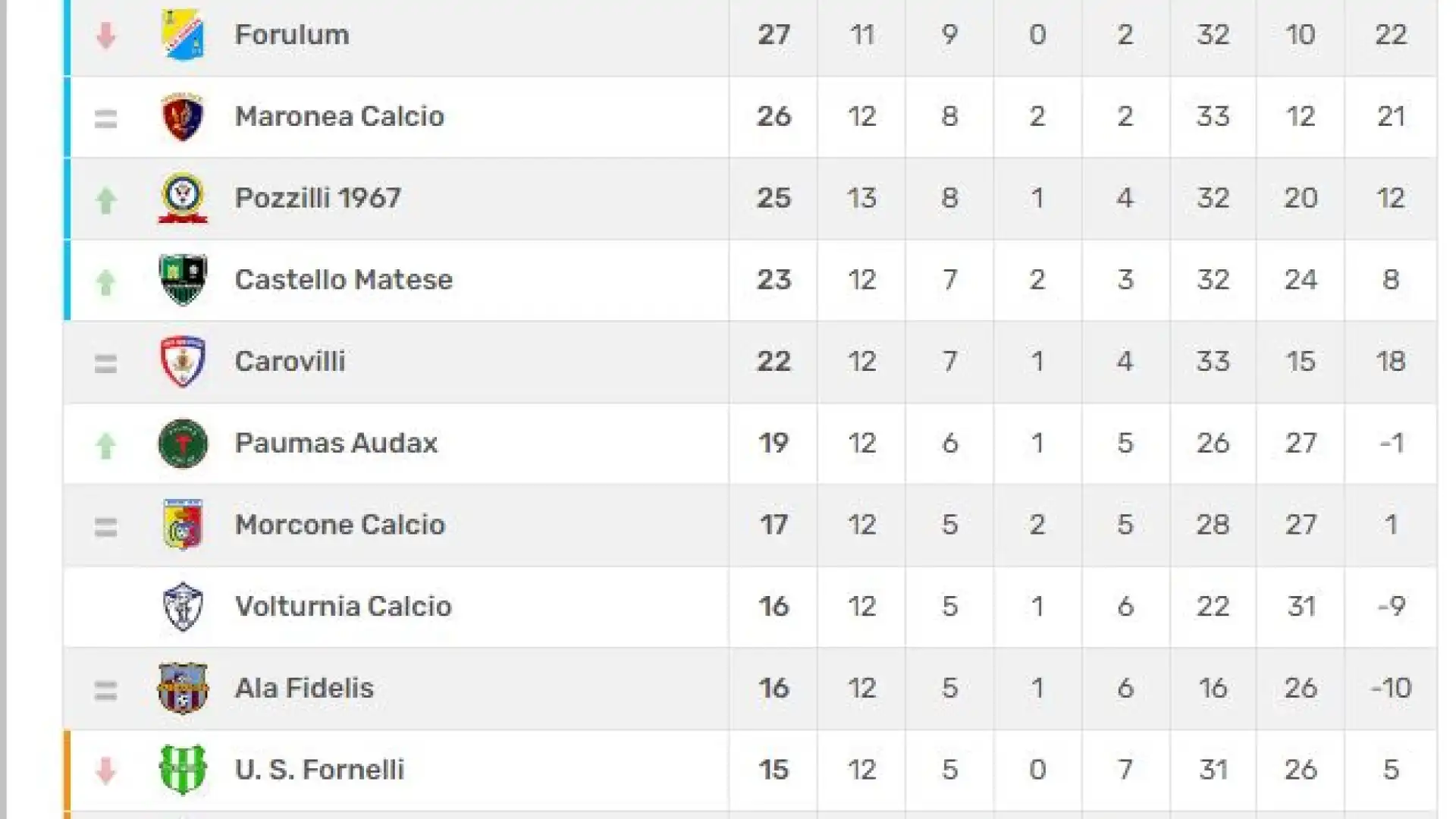Screen dimensions: 1456x819
Task: Click the red down arrow beside U. S. Fornelli
Action: [x=105, y=771]
